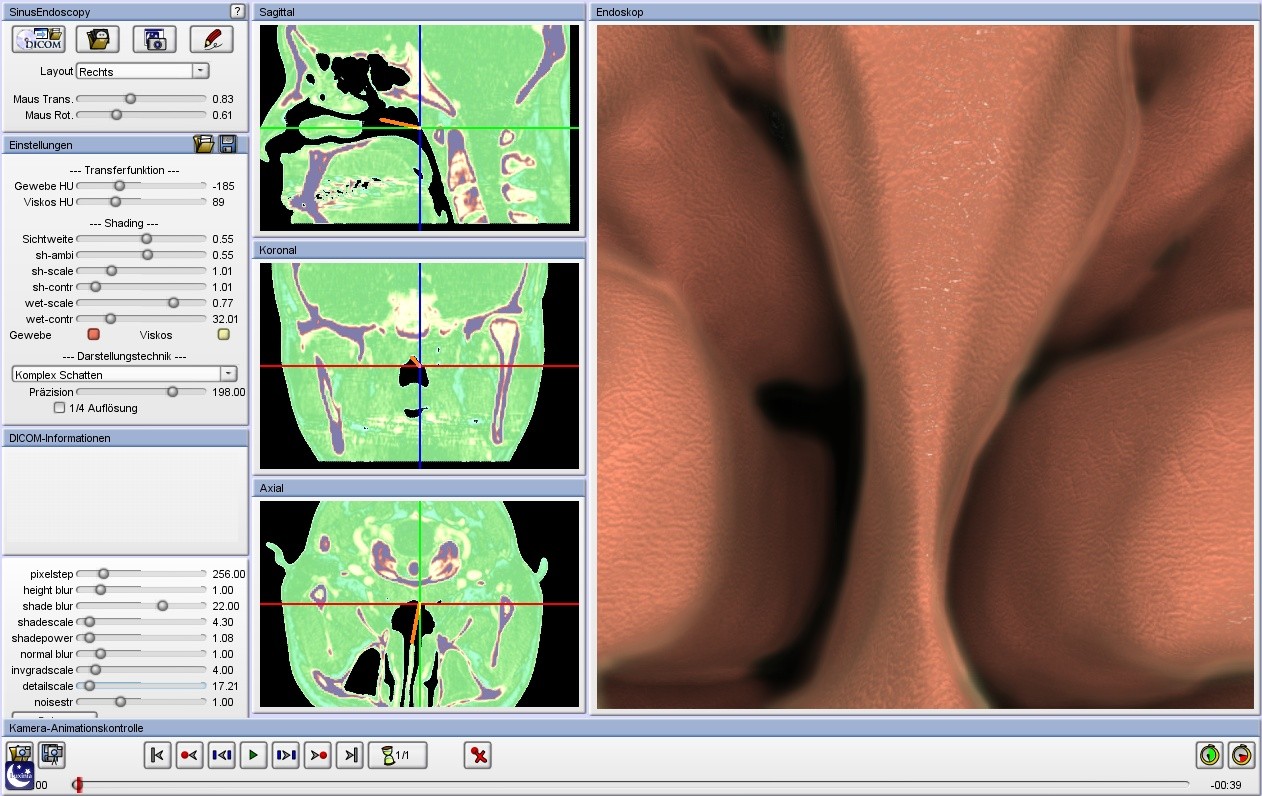Click the folder icon in Einstellungen header
1262x796 pixels.
coord(204,145)
